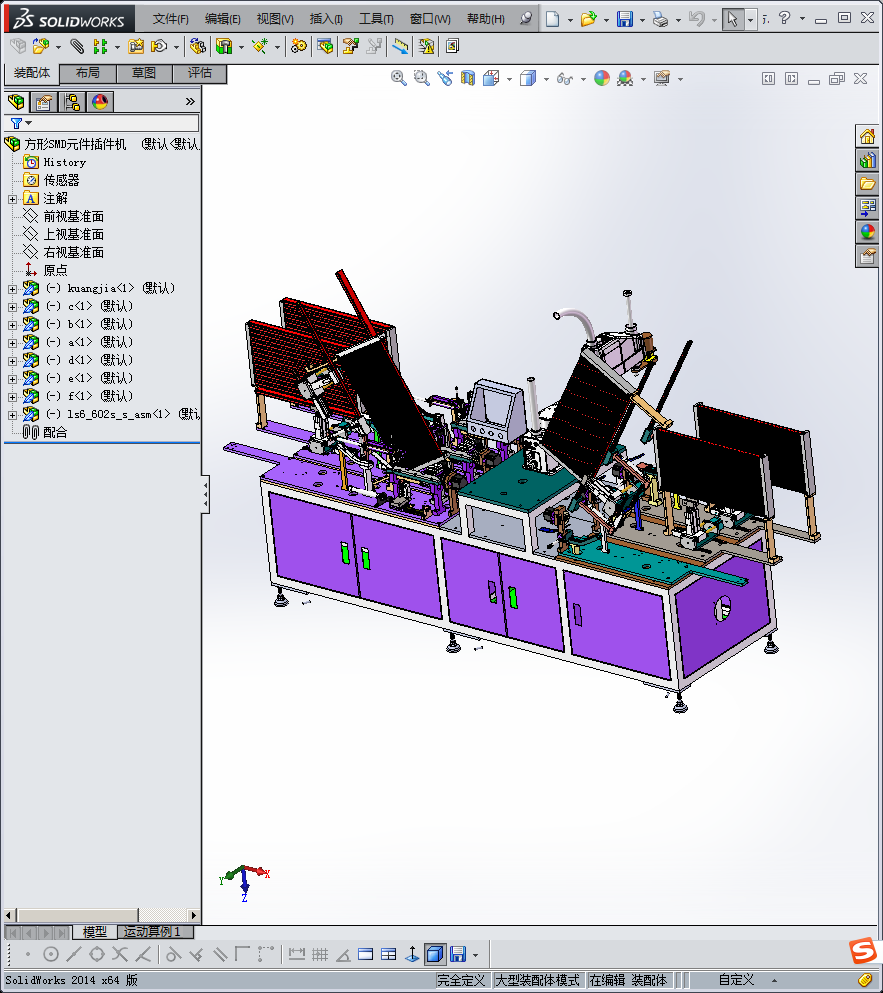Screen dimensions: 883x993
Task: Toggle the center point snap circle icon
Action: 51,954
